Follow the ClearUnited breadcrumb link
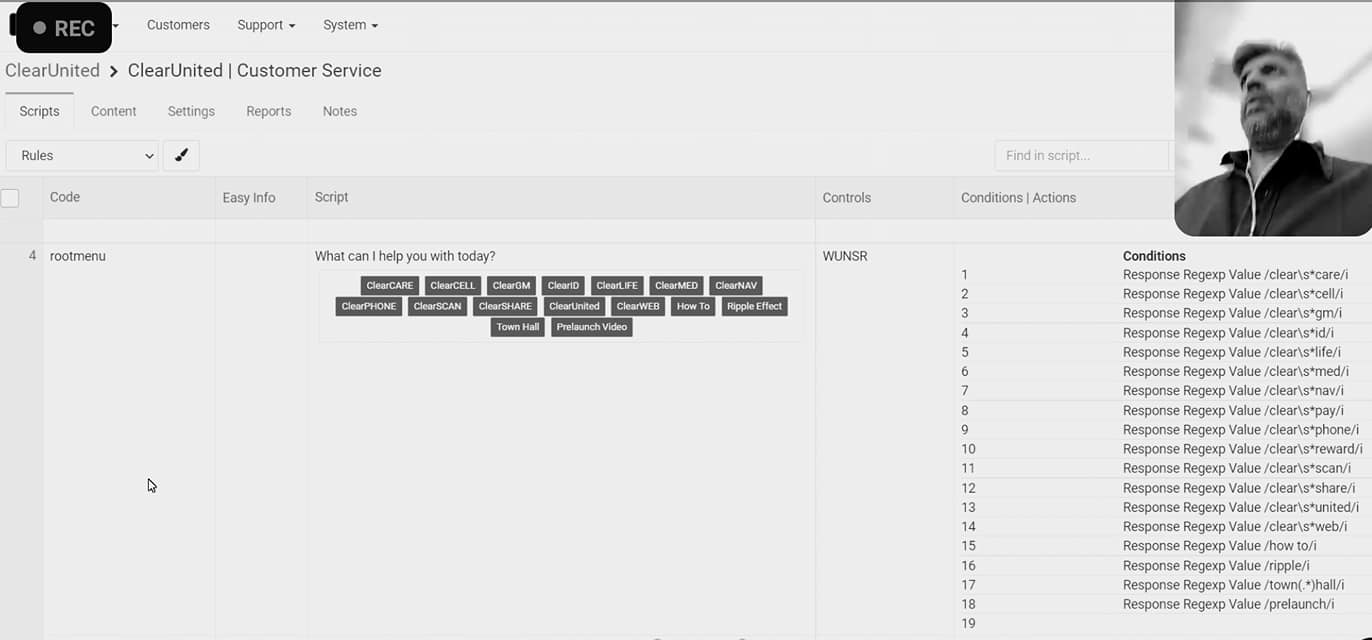This screenshot has height=640, width=1372. (52, 71)
